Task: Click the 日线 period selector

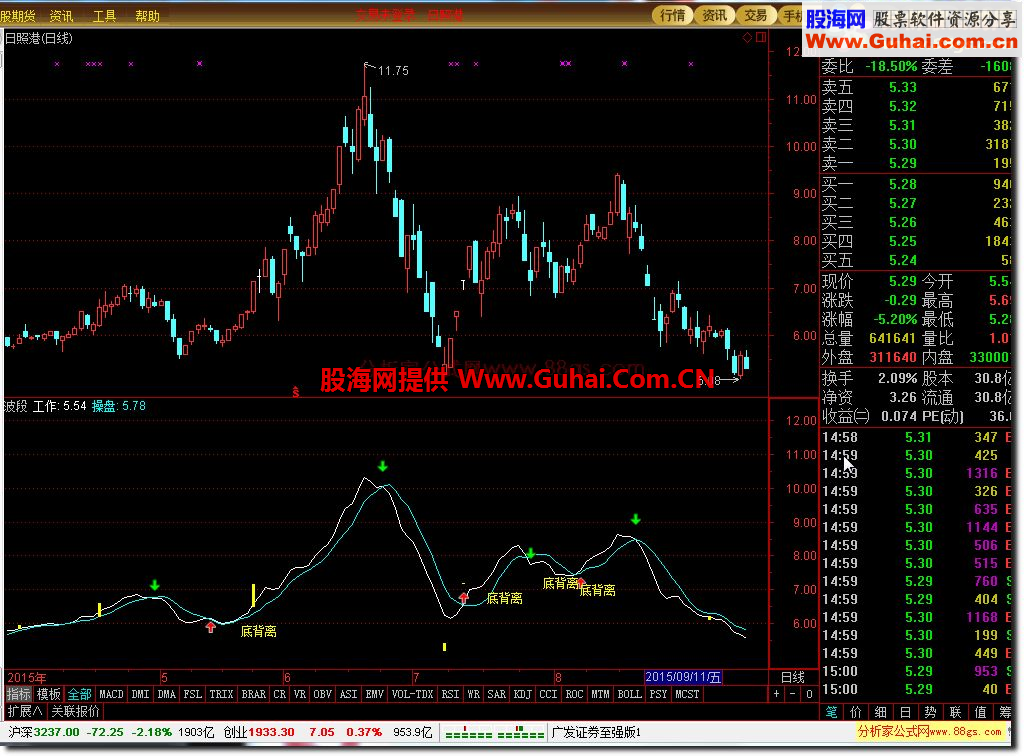Action: (793, 677)
